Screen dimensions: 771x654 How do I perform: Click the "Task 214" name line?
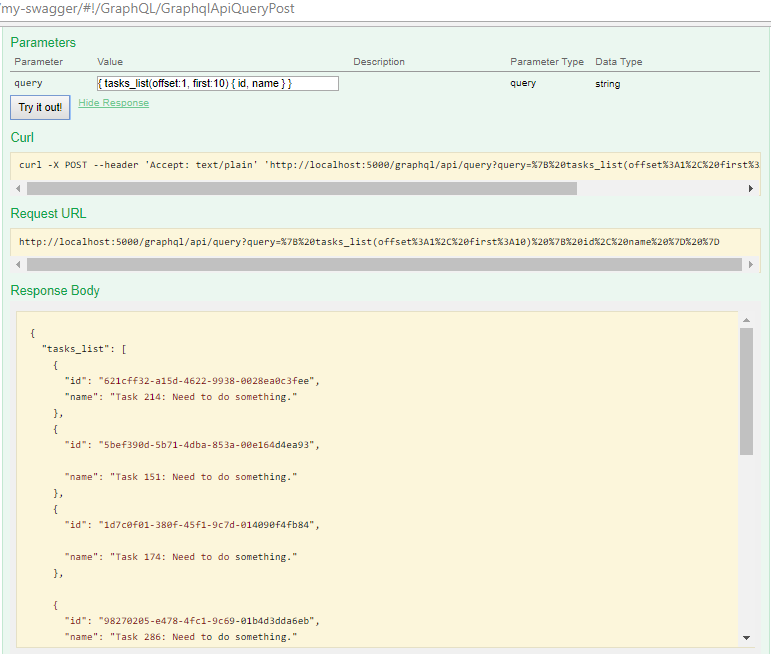tap(181, 397)
